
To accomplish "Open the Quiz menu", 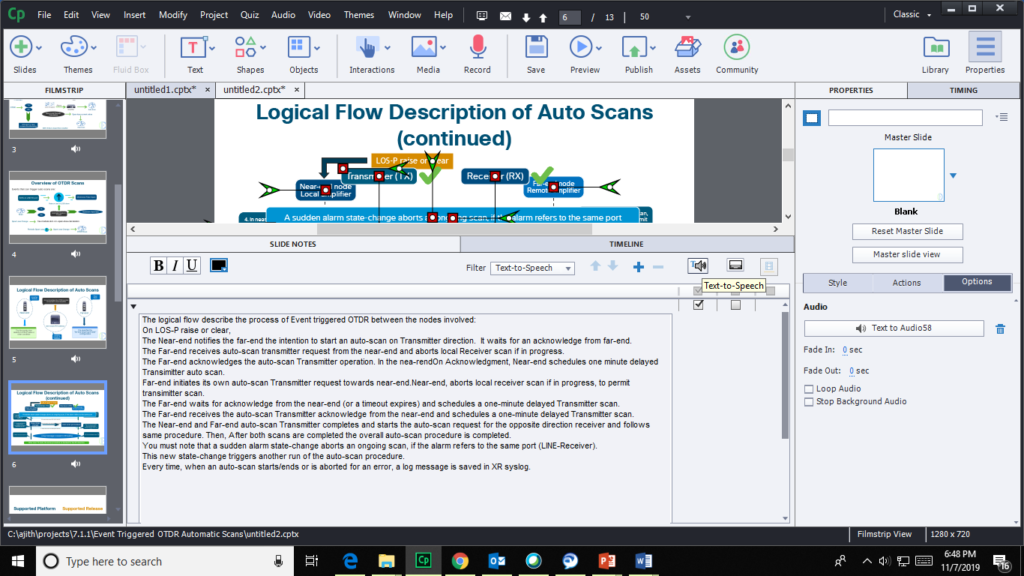I will pos(249,14).
